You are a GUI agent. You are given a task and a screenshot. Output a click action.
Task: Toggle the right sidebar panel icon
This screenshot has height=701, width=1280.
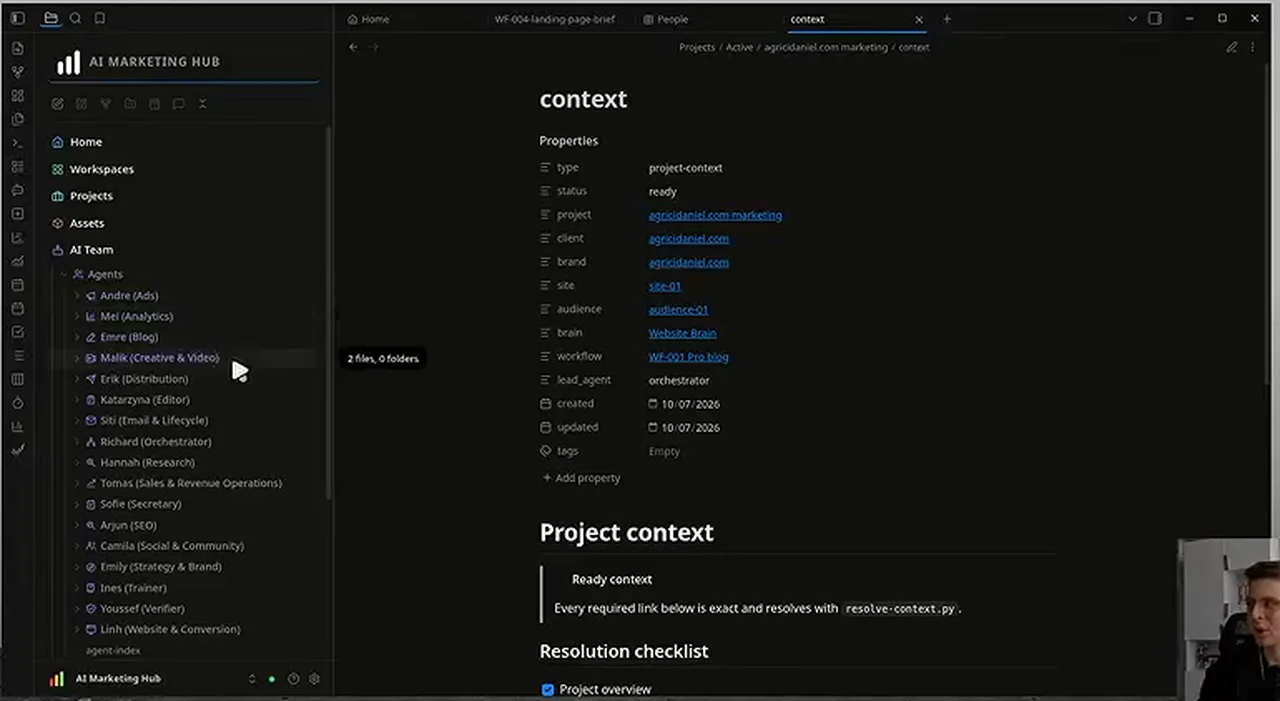click(x=1155, y=18)
